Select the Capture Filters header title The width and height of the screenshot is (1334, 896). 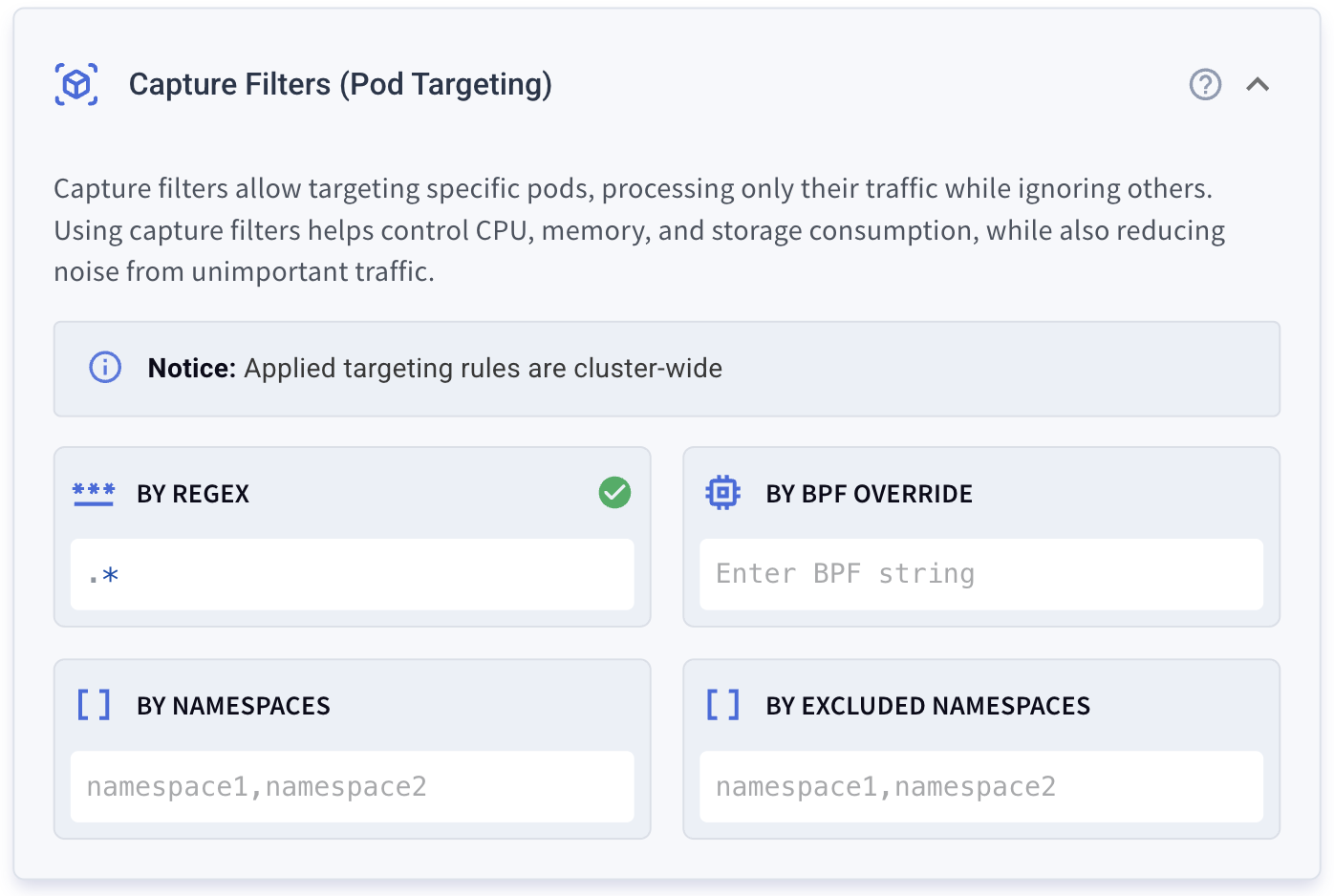click(340, 84)
